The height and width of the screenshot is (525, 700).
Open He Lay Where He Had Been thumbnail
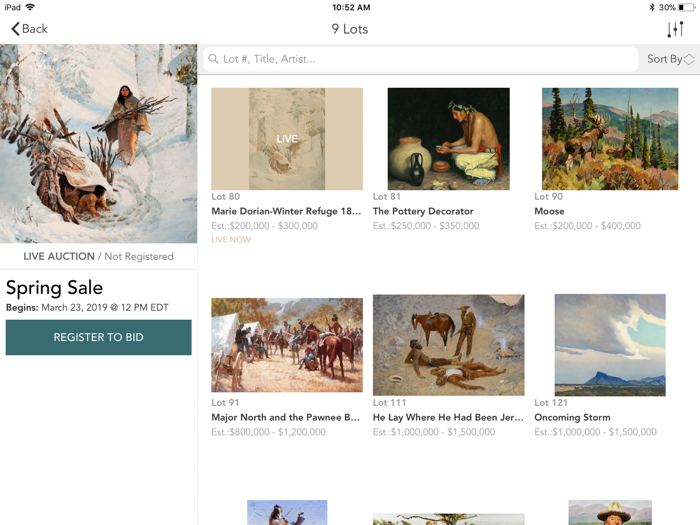pos(449,345)
